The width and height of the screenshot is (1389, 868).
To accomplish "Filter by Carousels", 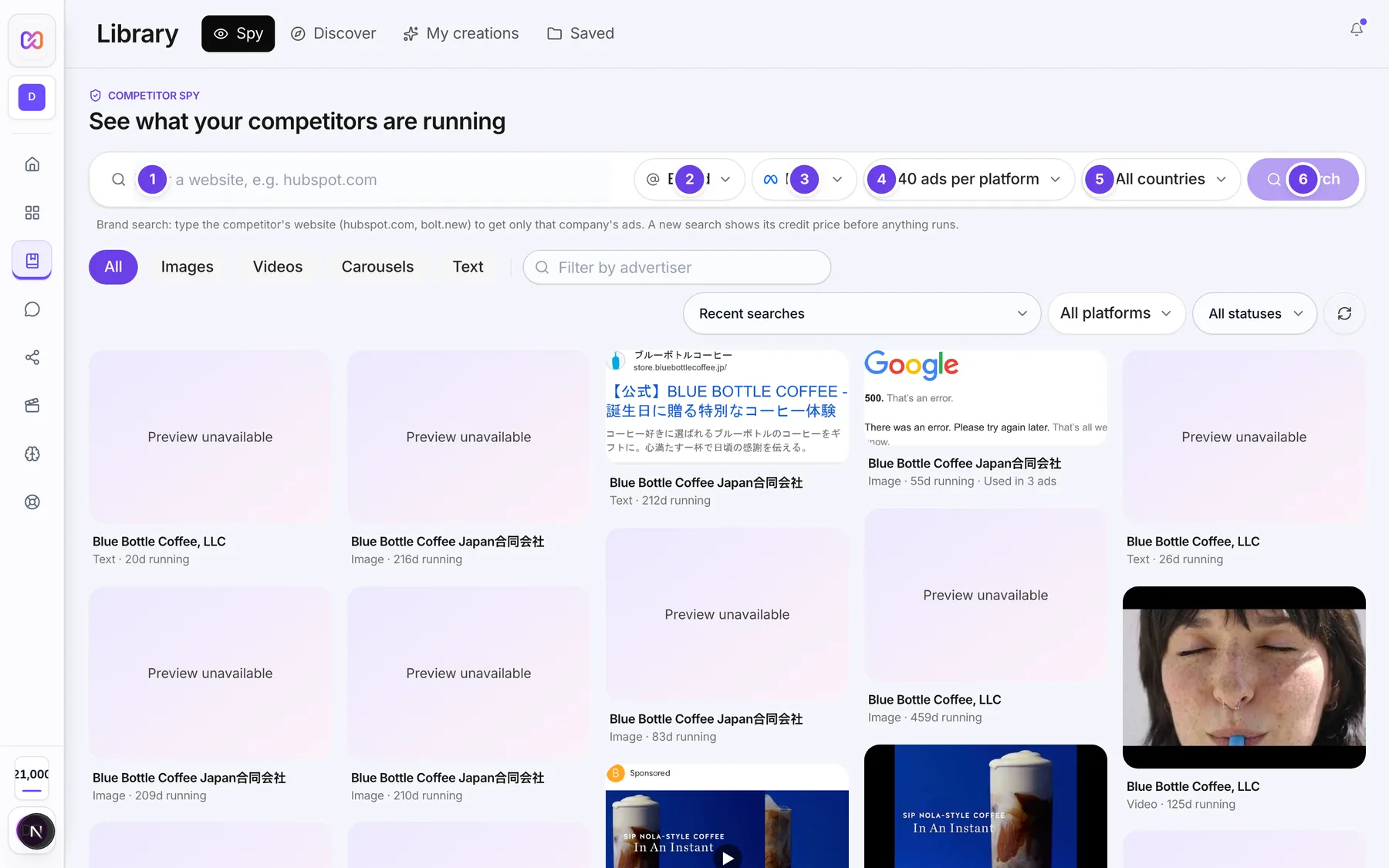I will coord(377,267).
